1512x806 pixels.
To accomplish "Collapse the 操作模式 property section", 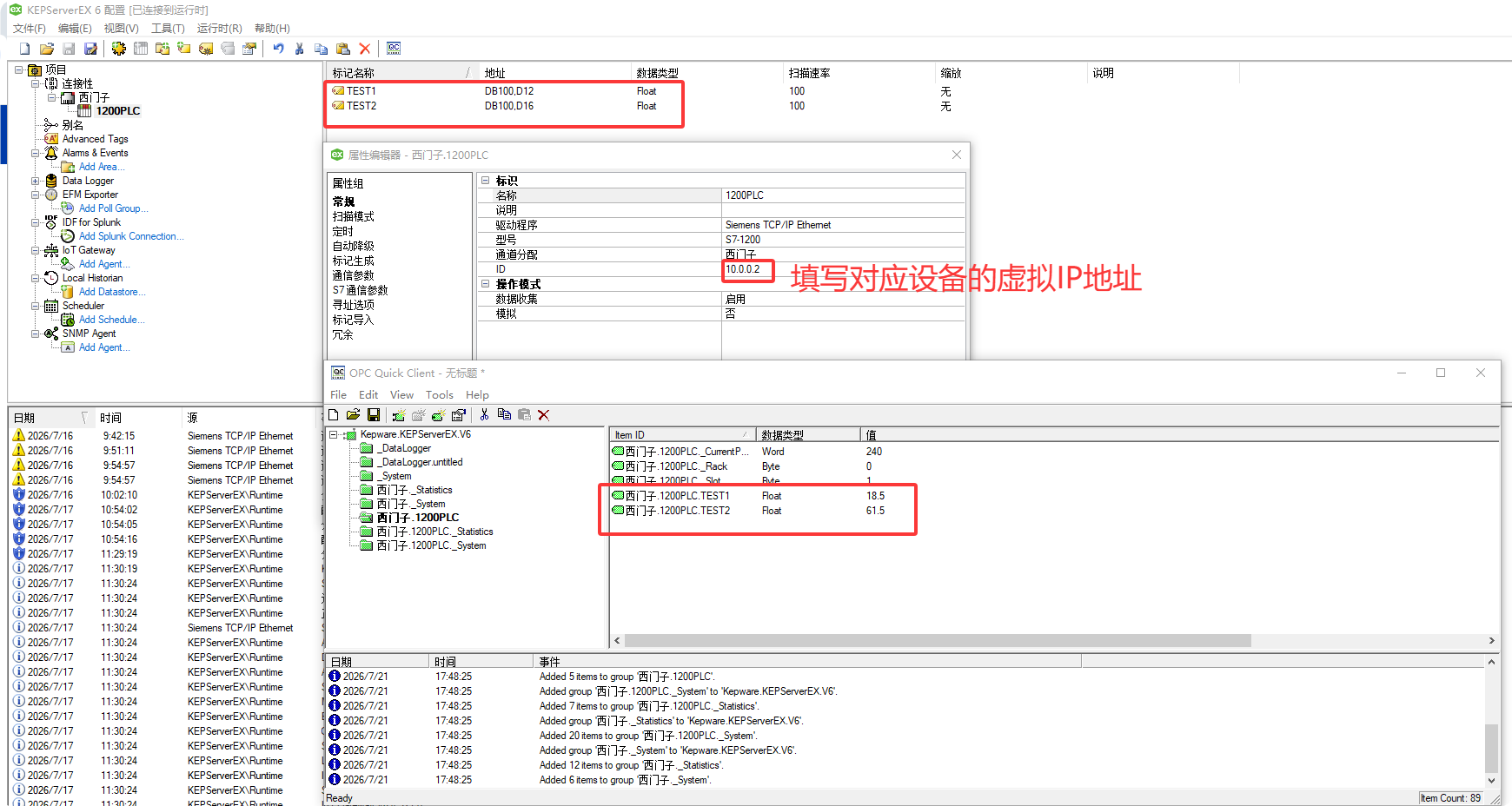I will [486, 284].
